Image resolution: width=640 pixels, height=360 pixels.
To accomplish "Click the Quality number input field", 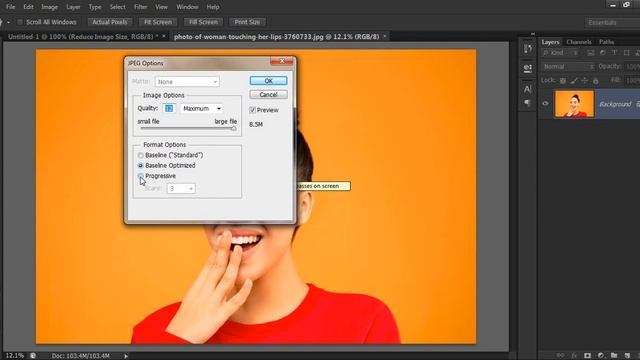I will tap(169, 109).
